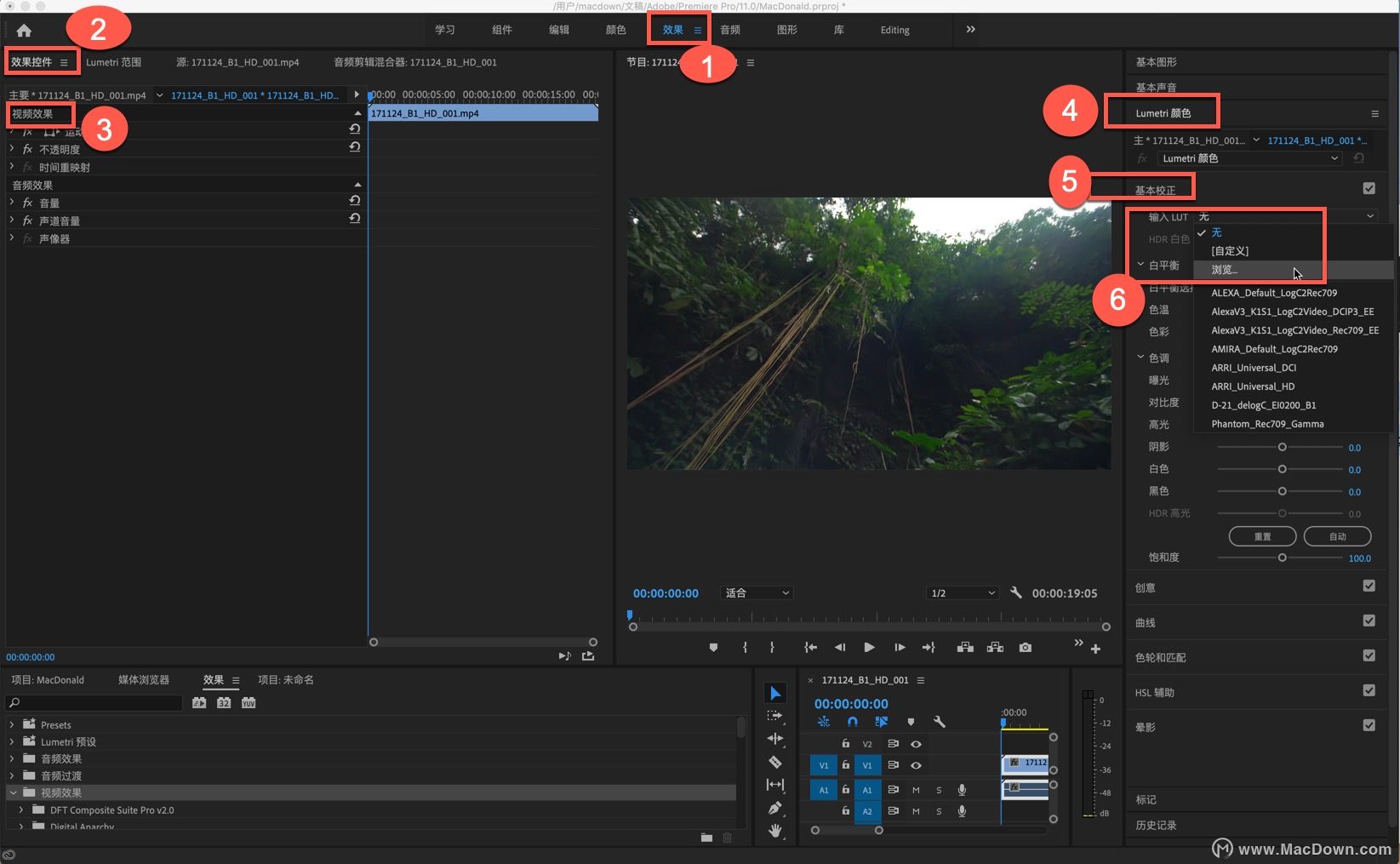Toggle V2 track output eye
The height and width of the screenshot is (864, 1400).
tap(916, 744)
